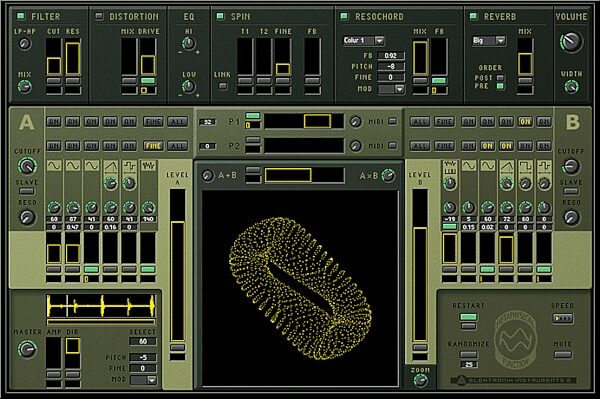Open the Colur 1 dropdown in Resochord
This screenshot has height=399, width=600.
[364, 40]
